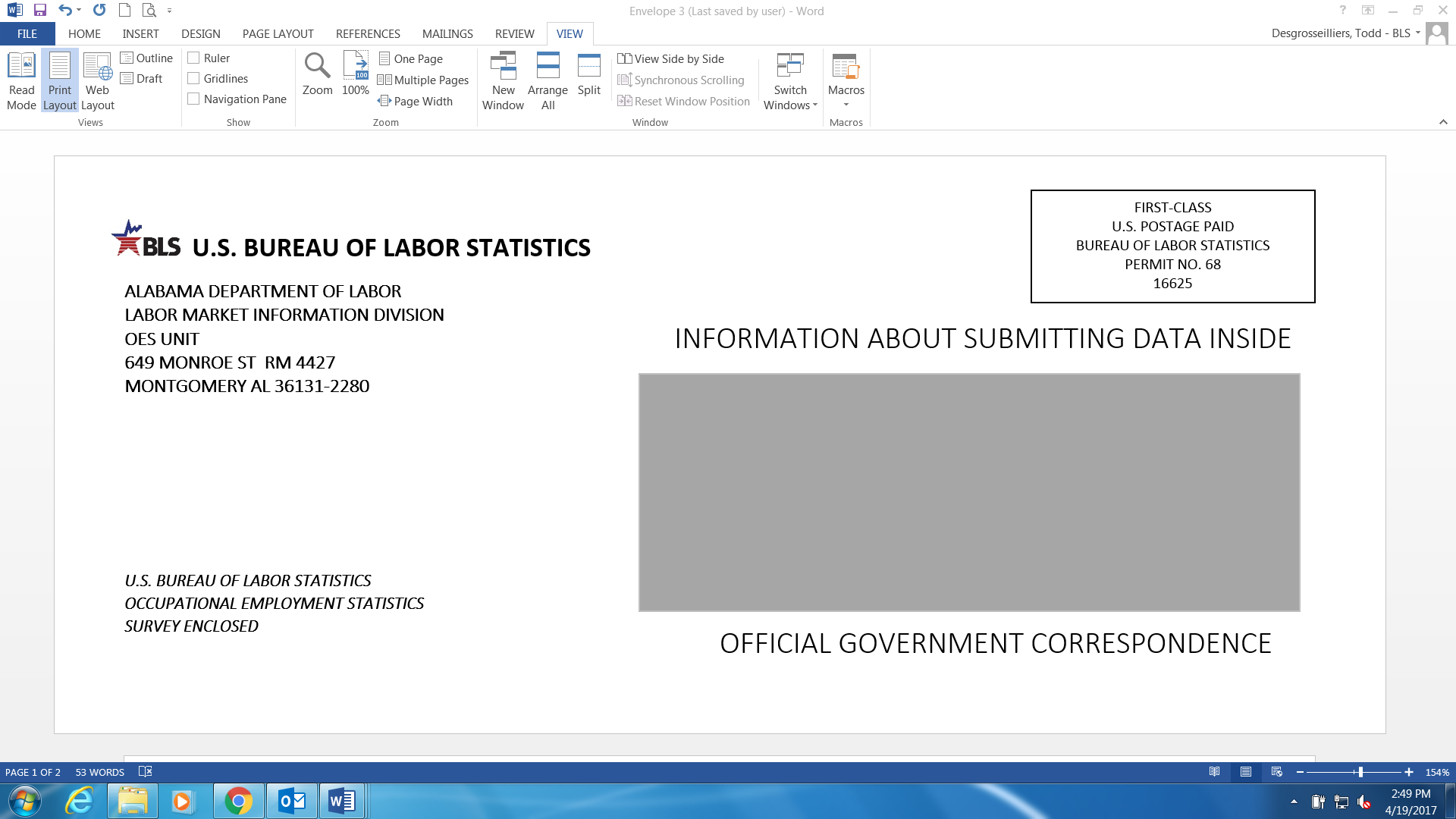
Task: Check the Navigation Pane option
Action: click(x=194, y=99)
